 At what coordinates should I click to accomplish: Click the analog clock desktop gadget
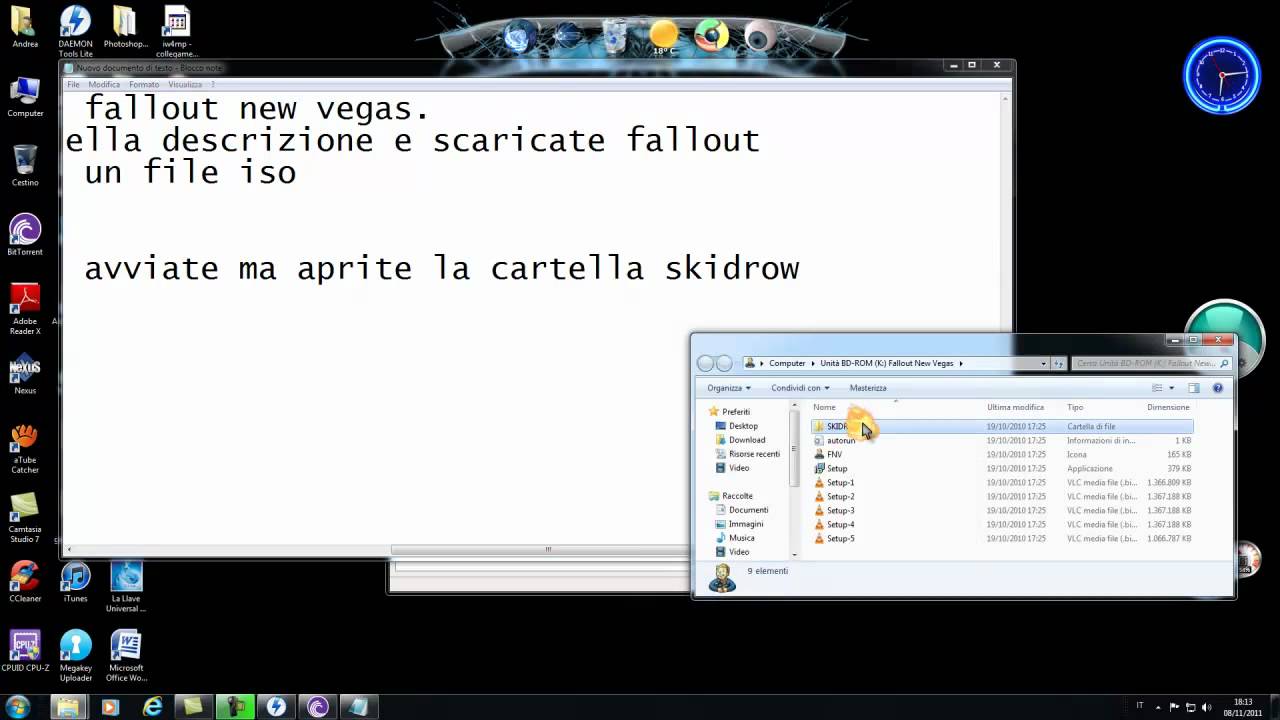tap(1222, 76)
